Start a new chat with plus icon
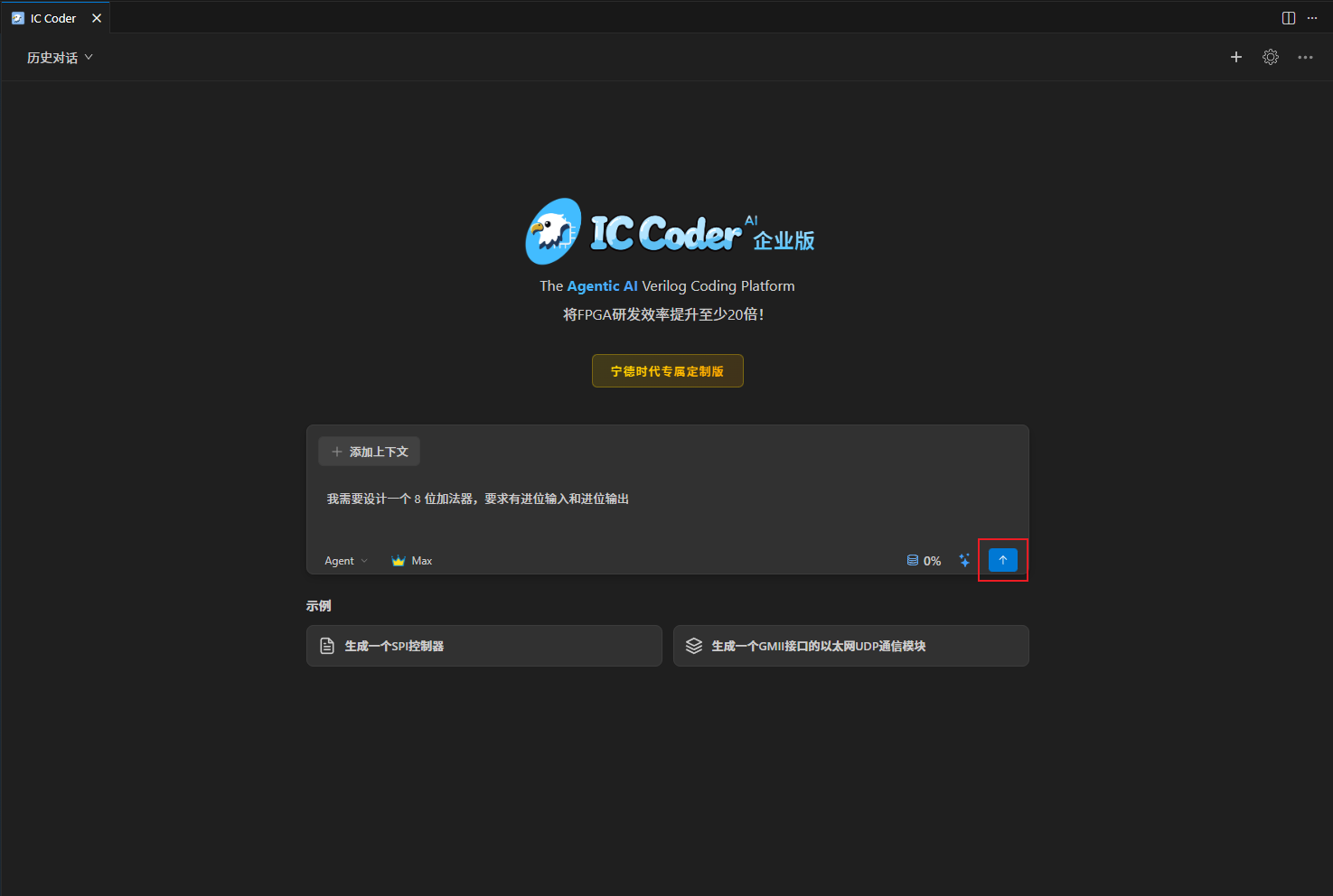 click(x=1236, y=57)
